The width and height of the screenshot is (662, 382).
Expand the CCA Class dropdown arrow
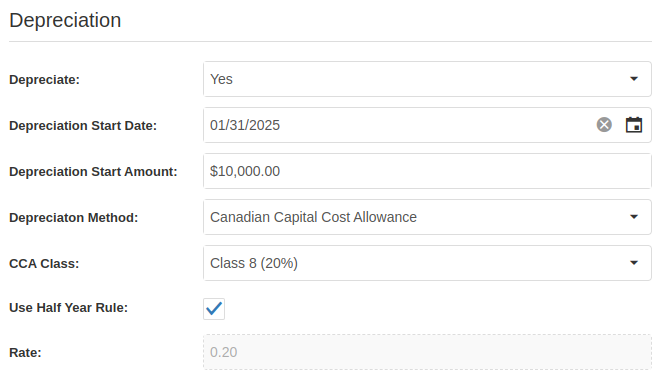[633, 263]
